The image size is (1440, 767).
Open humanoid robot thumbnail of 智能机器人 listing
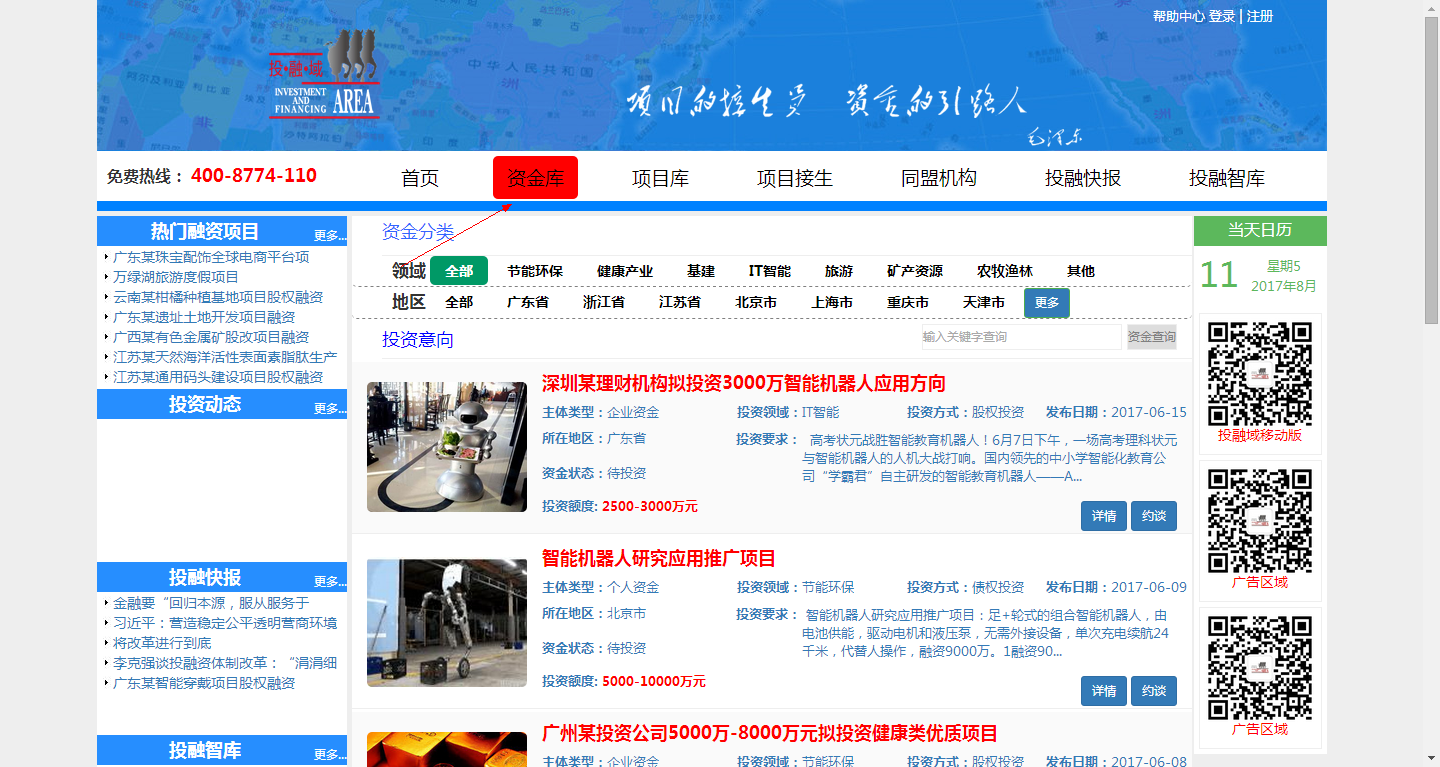447,622
